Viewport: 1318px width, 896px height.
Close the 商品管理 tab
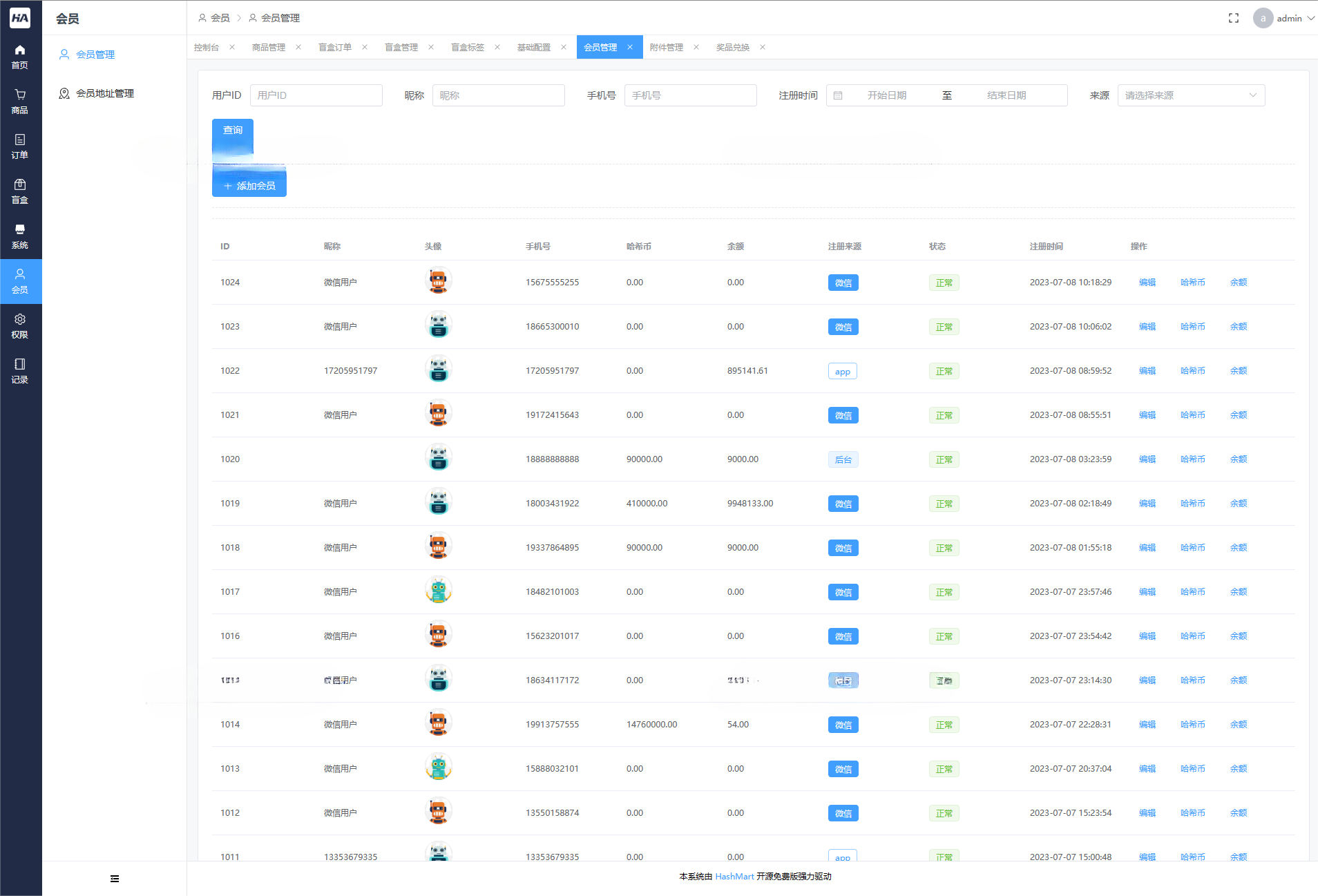(x=298, y=47)
